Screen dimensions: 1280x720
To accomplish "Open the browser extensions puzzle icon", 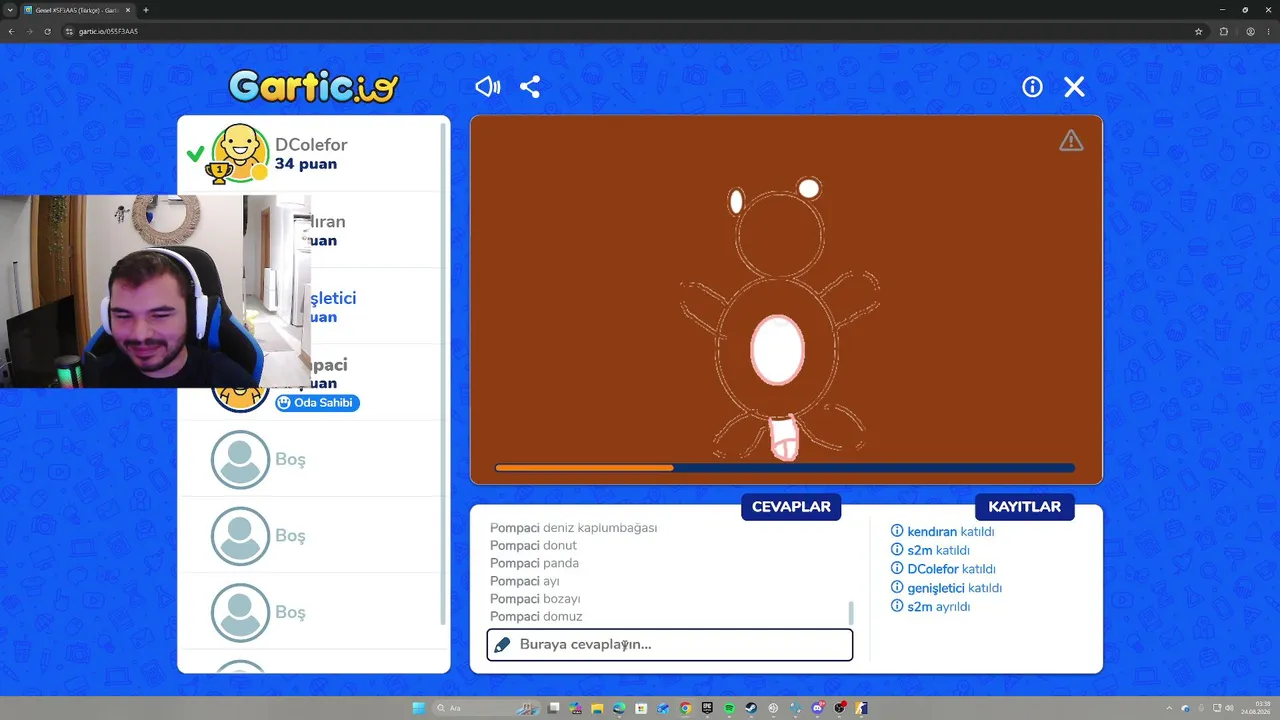I will (x=1223, y=31).
